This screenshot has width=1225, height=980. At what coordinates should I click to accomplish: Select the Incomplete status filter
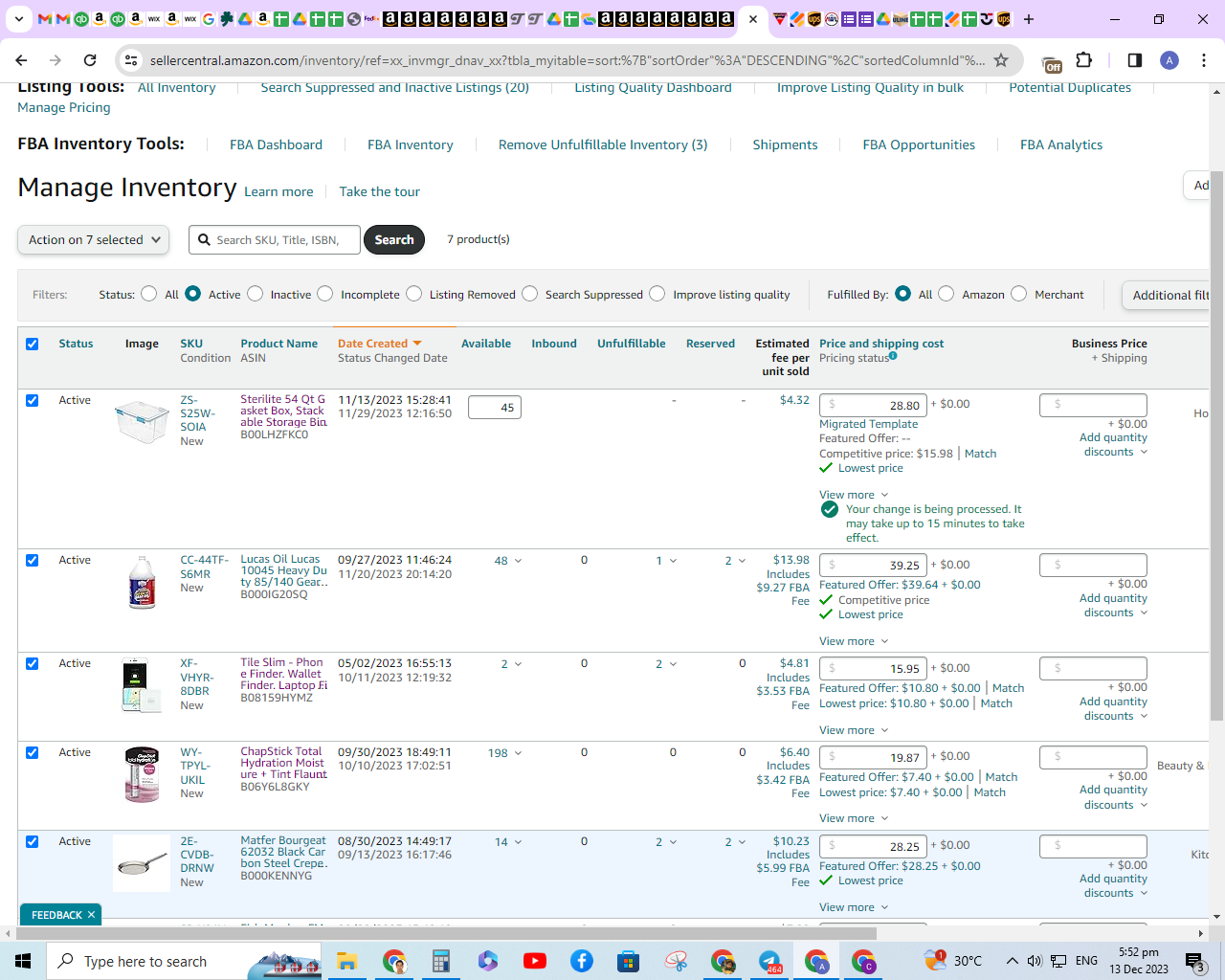click(x=325, y=294)
